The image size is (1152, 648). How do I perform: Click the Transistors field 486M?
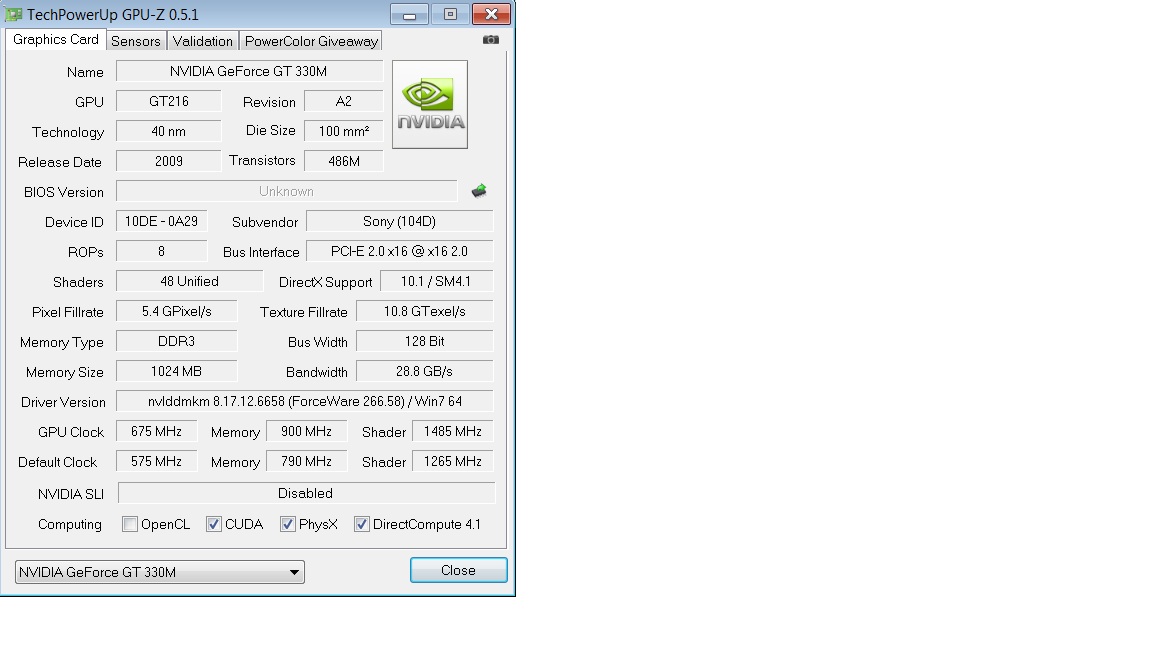click(344, 161)
